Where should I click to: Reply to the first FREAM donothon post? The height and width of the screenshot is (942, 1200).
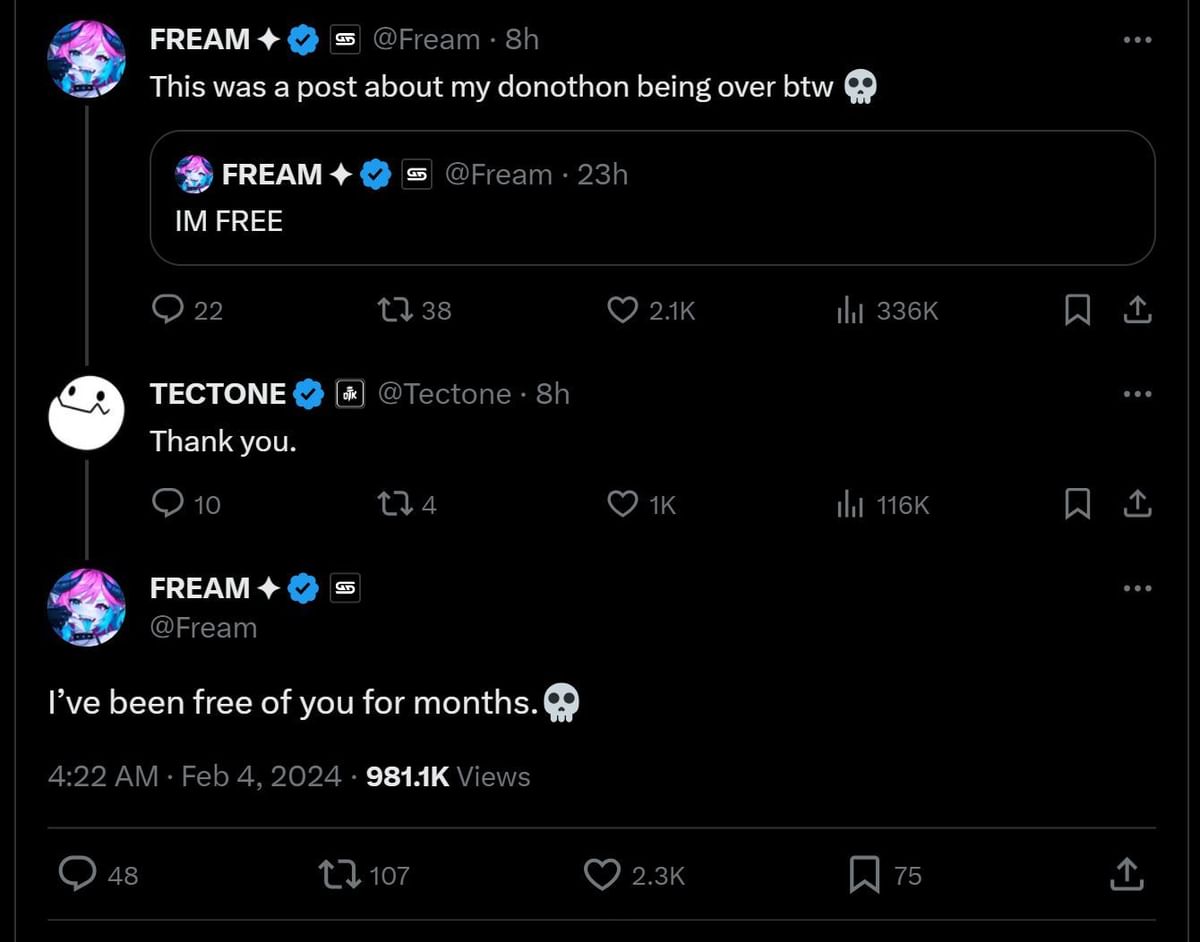coord(165,311)
